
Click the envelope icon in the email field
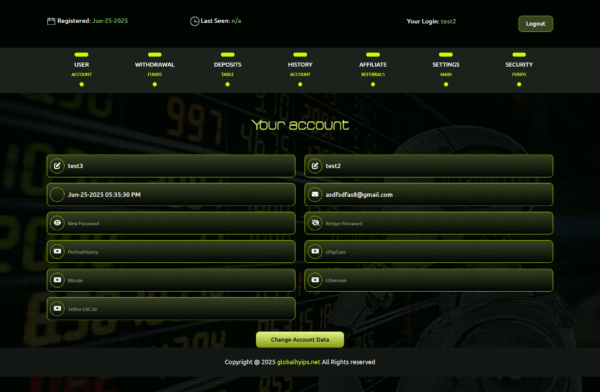[x=315, y=194]
